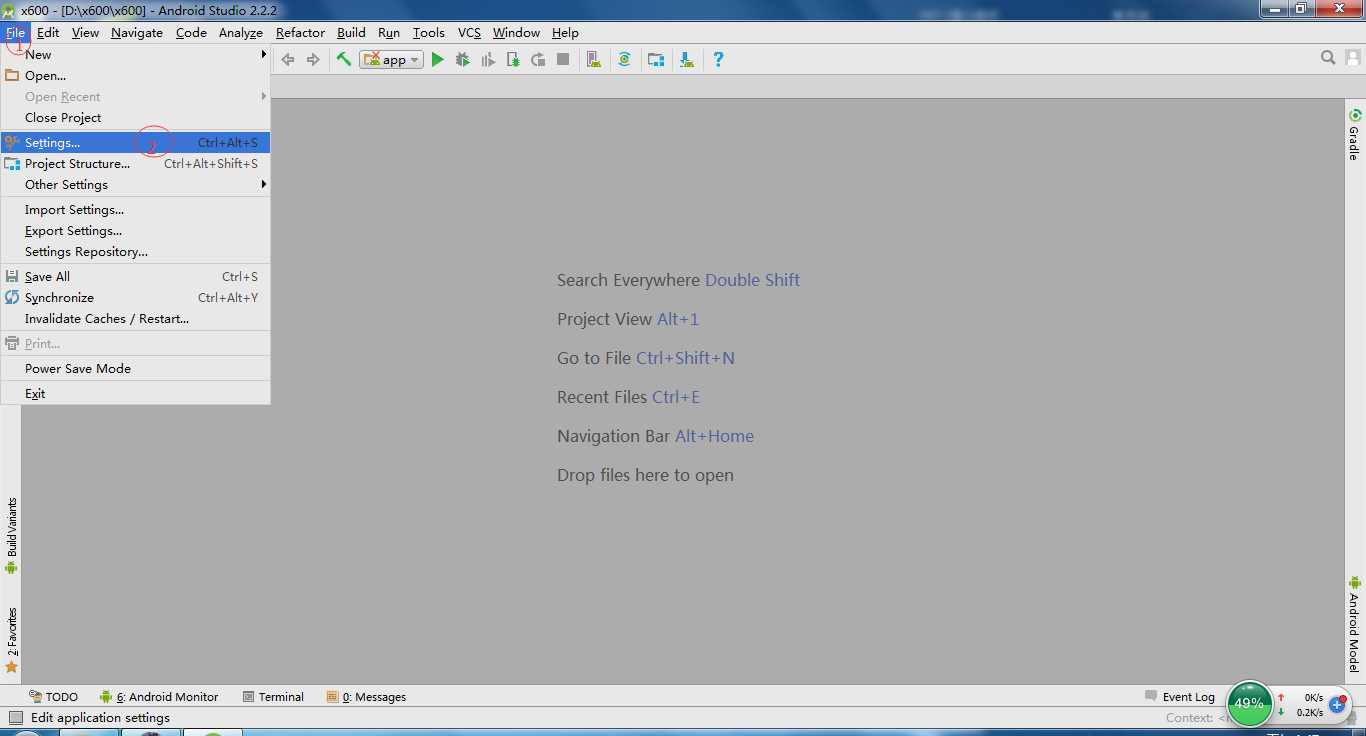Choose Import Settings...
The image size is (1366, 736).
tap(135, 210)
